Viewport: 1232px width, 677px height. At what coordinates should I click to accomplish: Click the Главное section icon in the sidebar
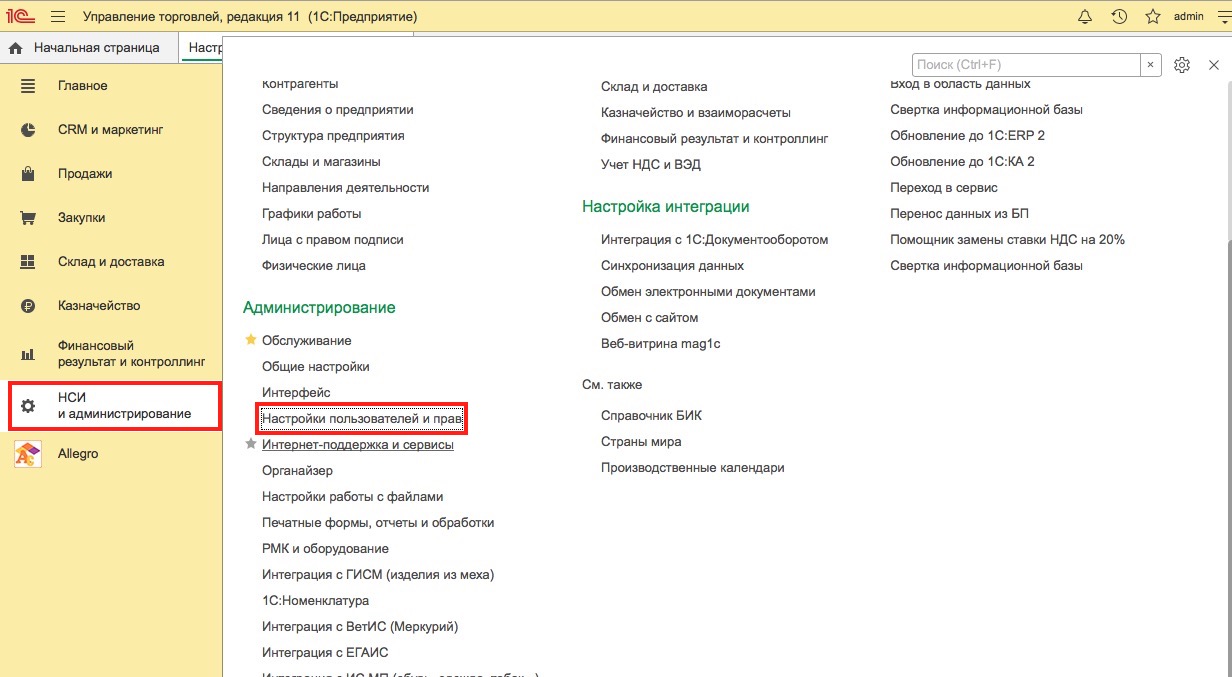pos(28,86)
